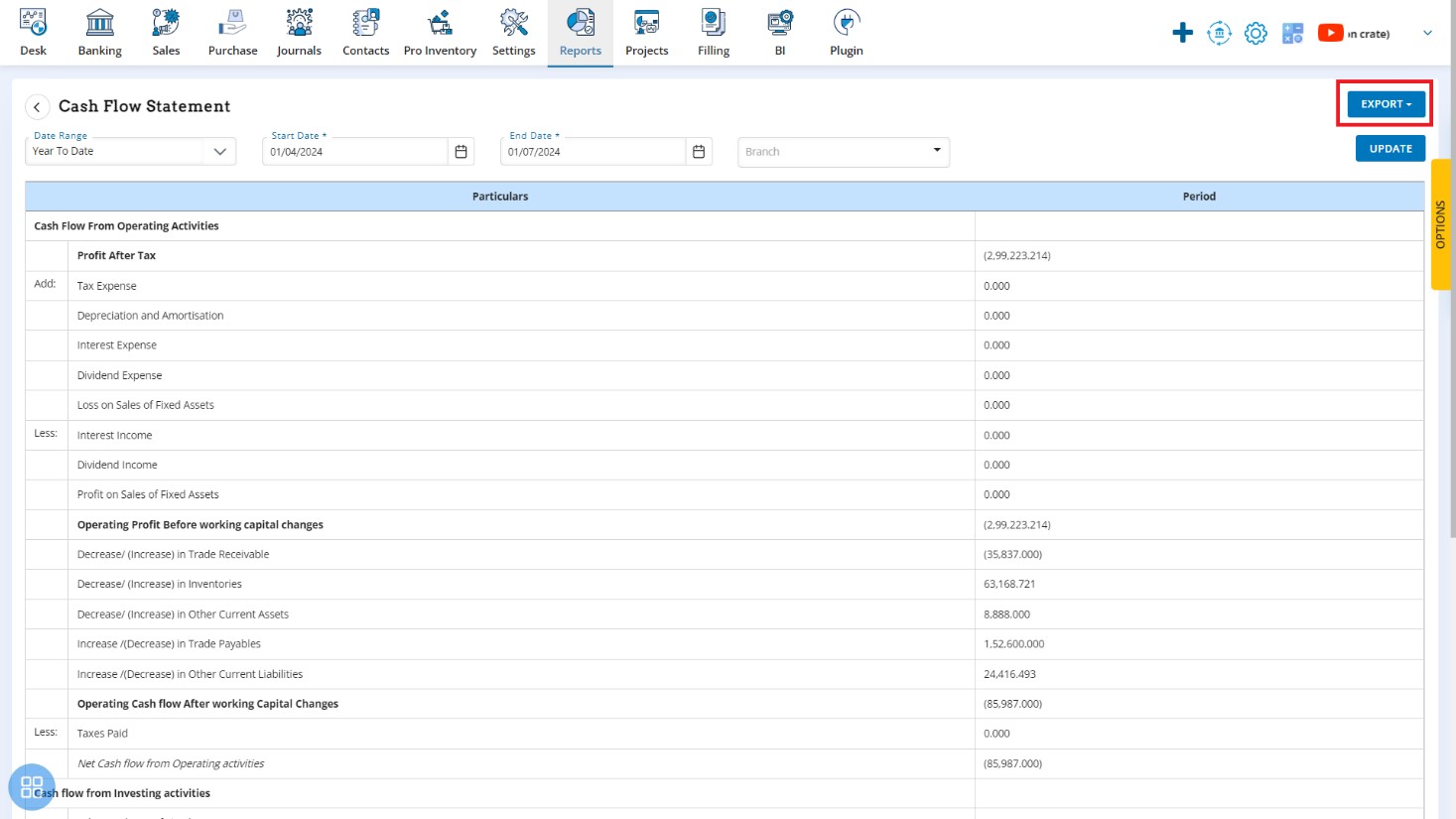Open the Contacts module icon
The image size is (1456, 819).
365,22
